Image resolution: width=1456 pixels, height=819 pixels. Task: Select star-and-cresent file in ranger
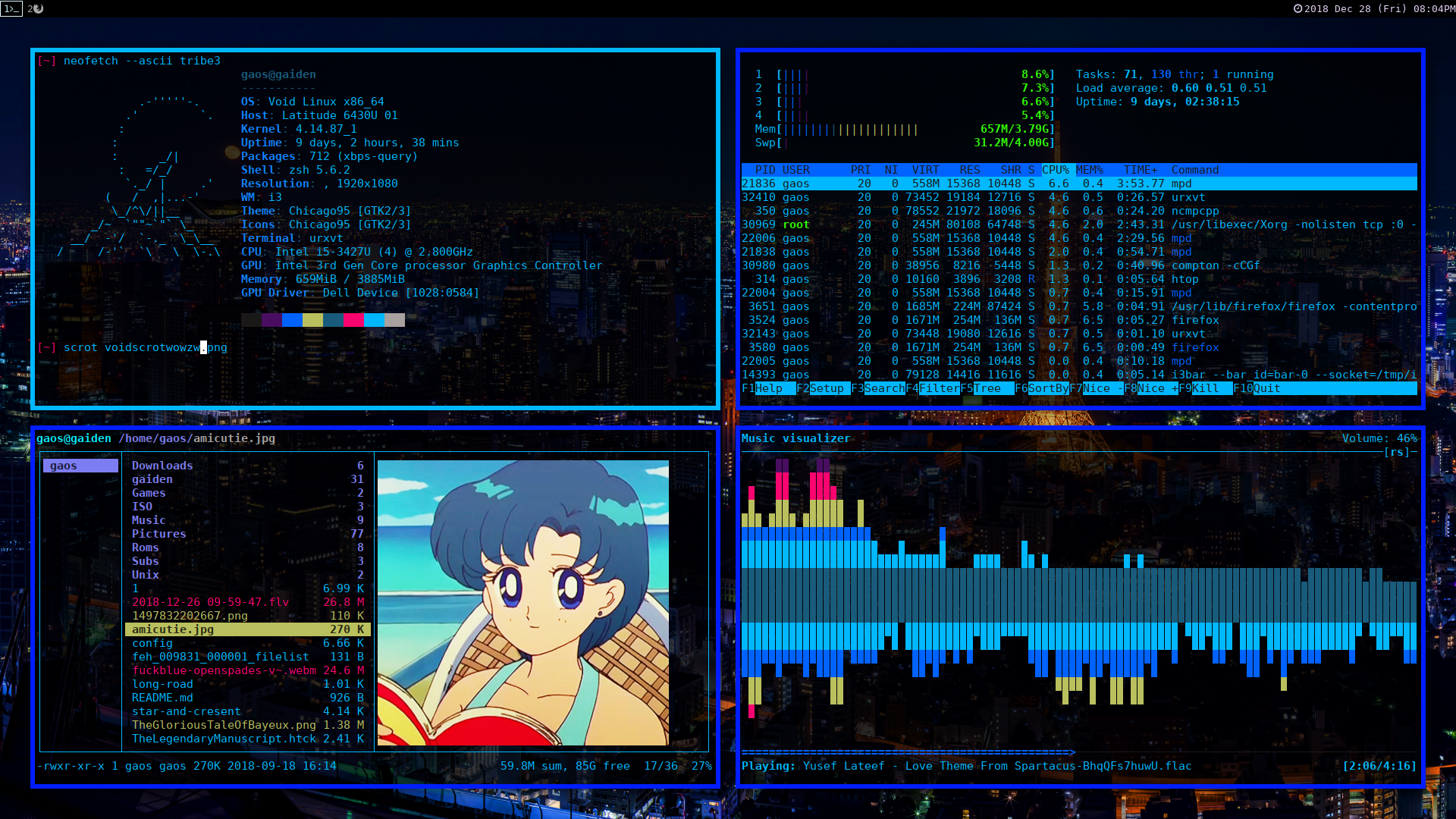coord(247,711)
